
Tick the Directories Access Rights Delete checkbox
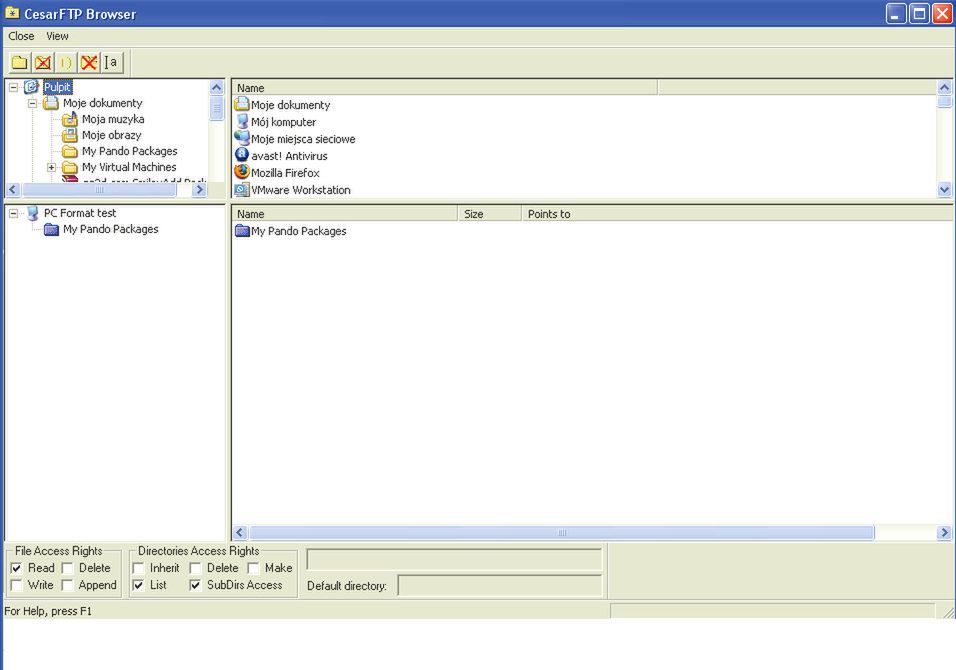195,568
